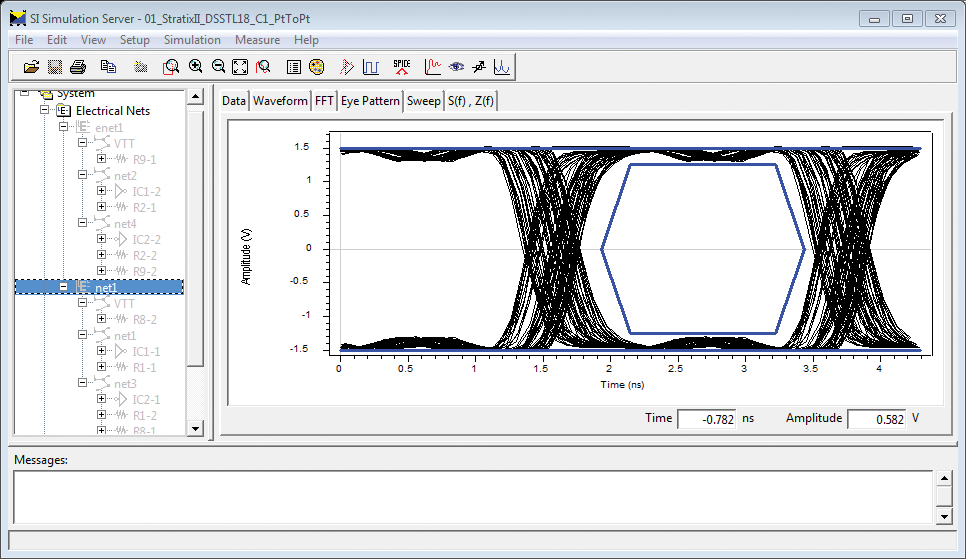Expand the IC1-1 tree node
966x559 pixels.
tap(102, 351)
